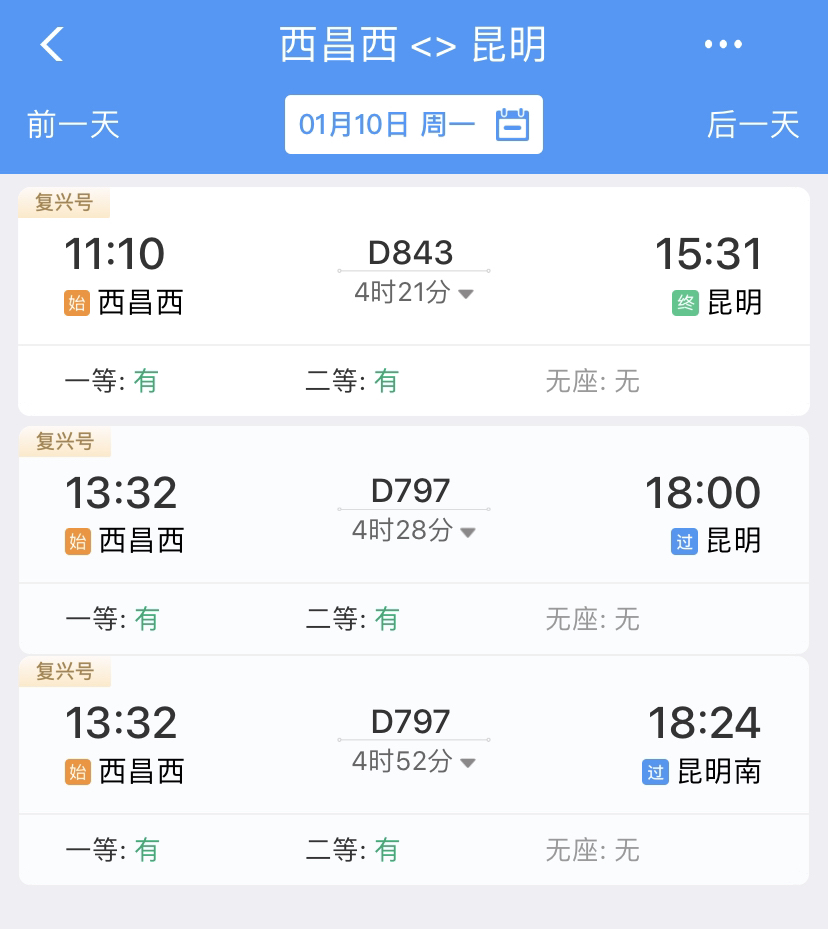The image size is (828, 929).
Task: Go to previous day 前一天
Action: [x=73, y=124]
